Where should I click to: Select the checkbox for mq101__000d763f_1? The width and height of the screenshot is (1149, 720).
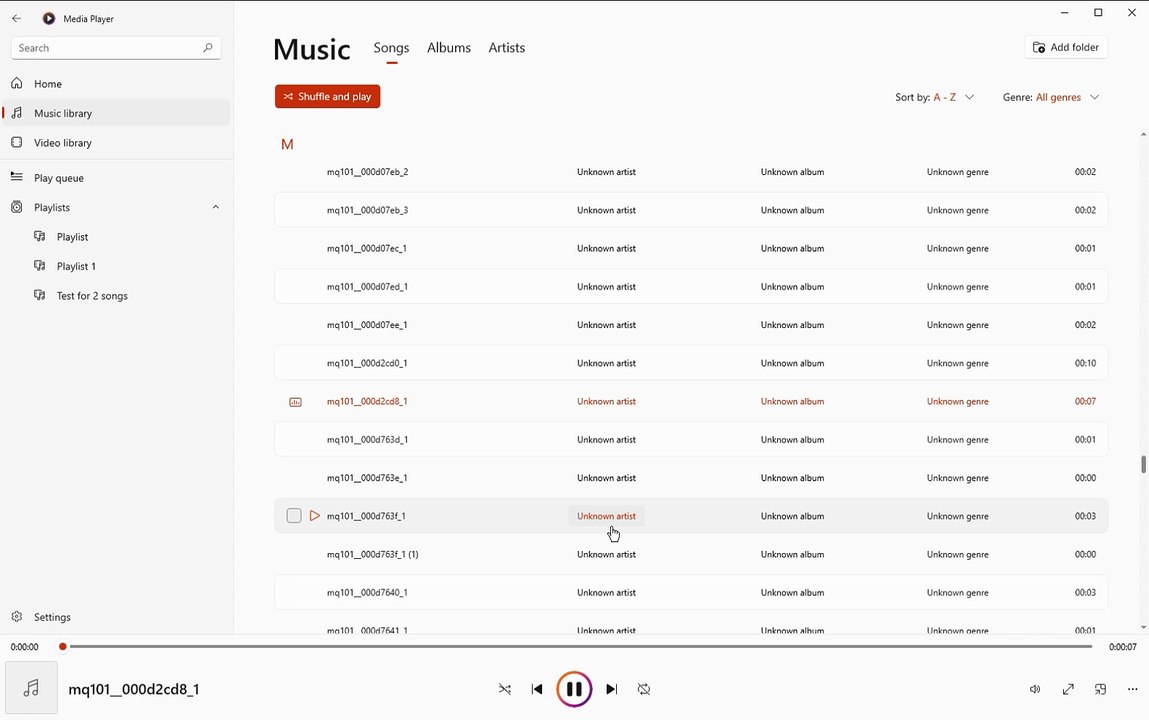[294, 516]
